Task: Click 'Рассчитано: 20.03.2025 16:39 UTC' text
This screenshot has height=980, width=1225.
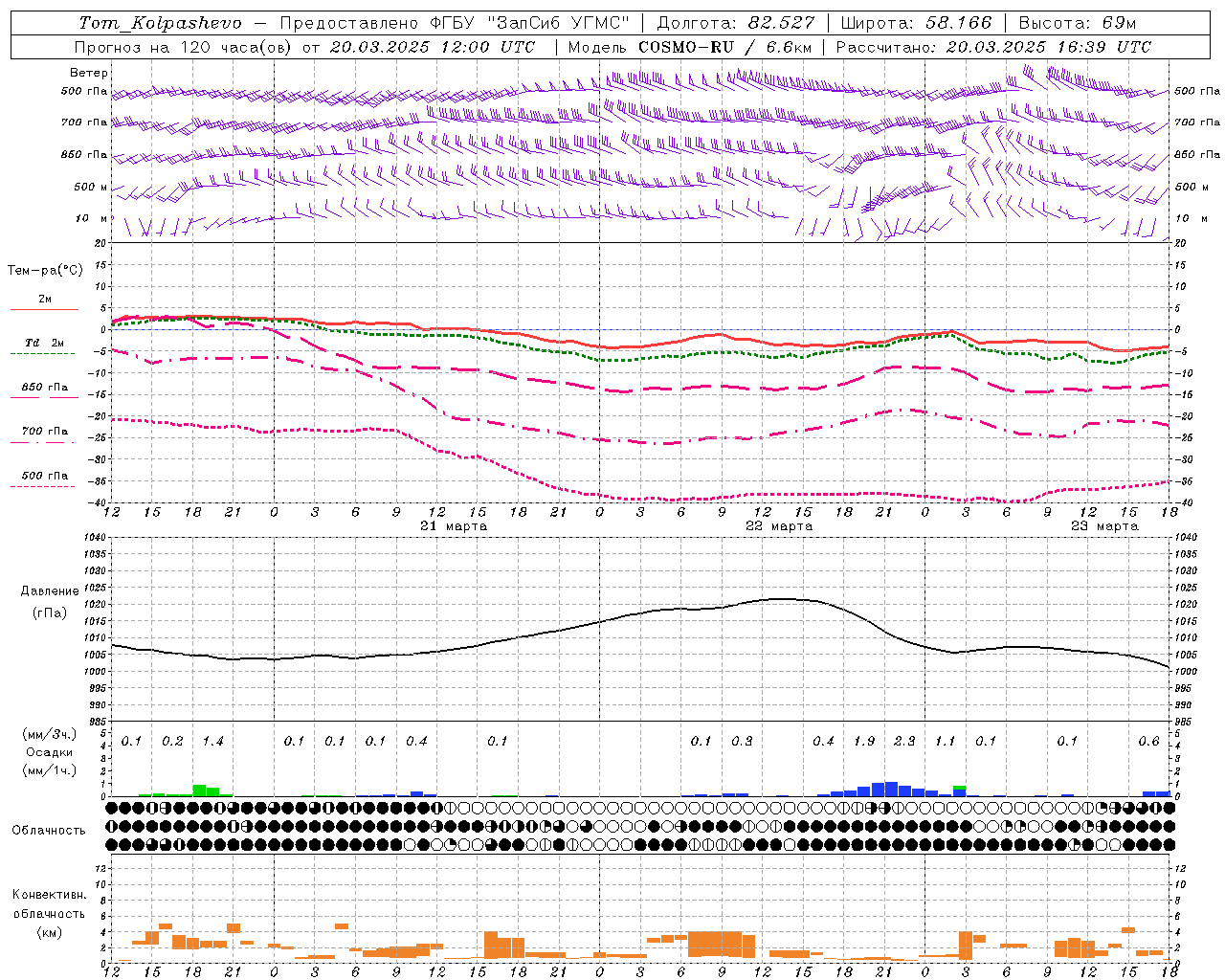Action: 993,47
